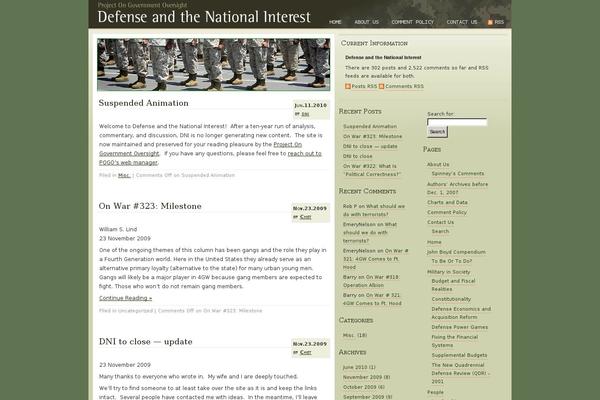Click the Search button

tap(437, 132)
